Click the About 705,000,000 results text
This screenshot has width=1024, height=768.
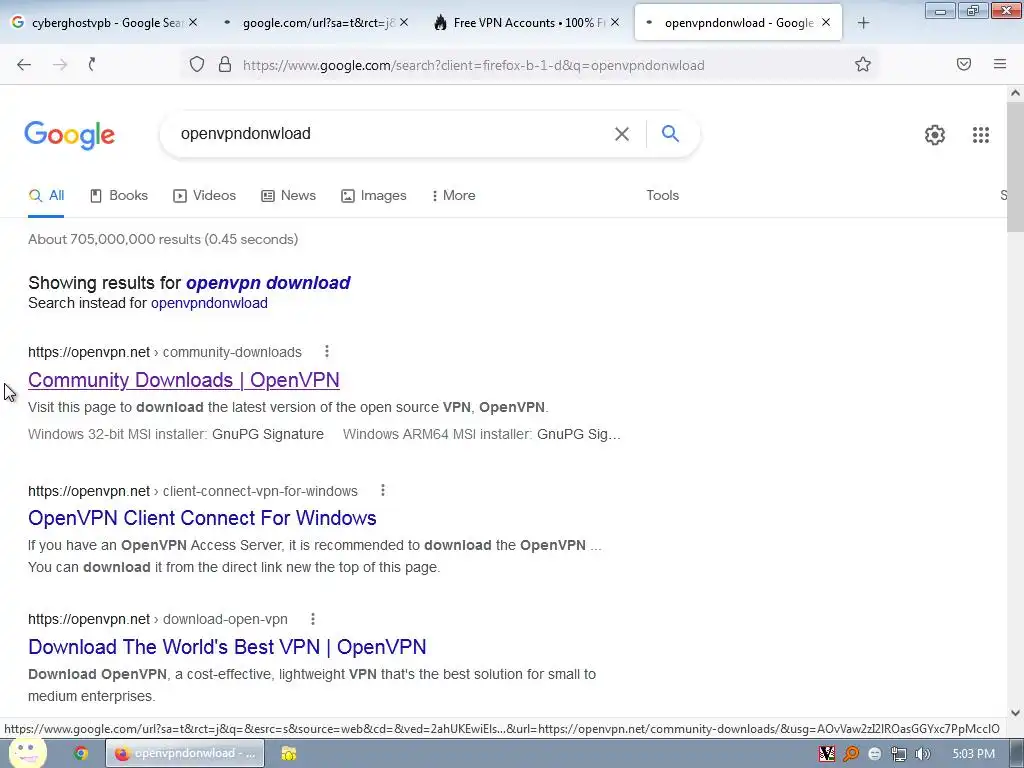[163, 239]
